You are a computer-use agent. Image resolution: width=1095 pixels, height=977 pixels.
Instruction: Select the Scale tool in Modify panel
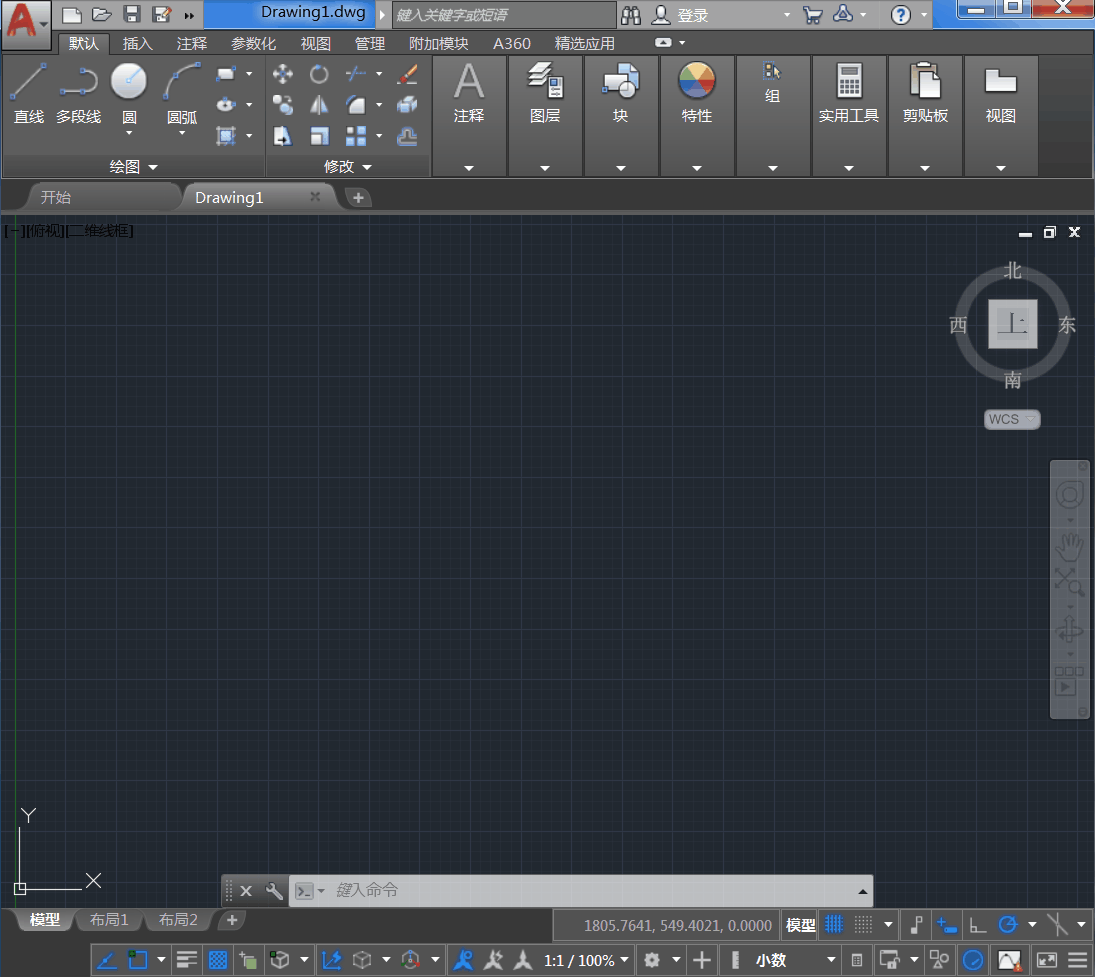tap(319, 135)
